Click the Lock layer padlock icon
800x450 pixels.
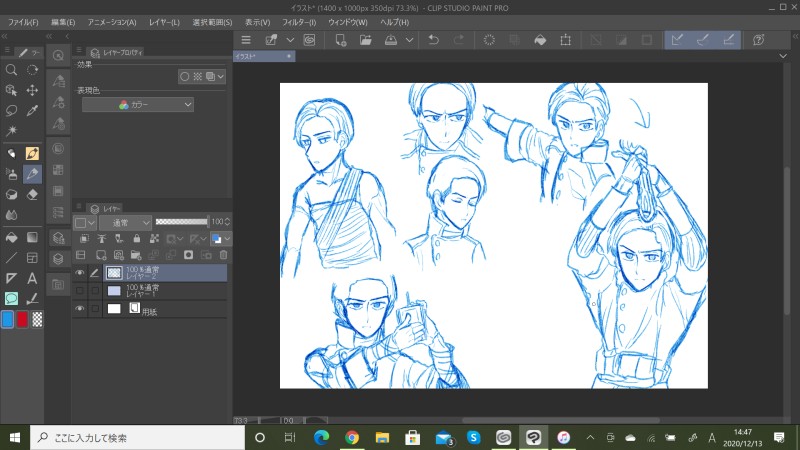(x=135, y=239)
